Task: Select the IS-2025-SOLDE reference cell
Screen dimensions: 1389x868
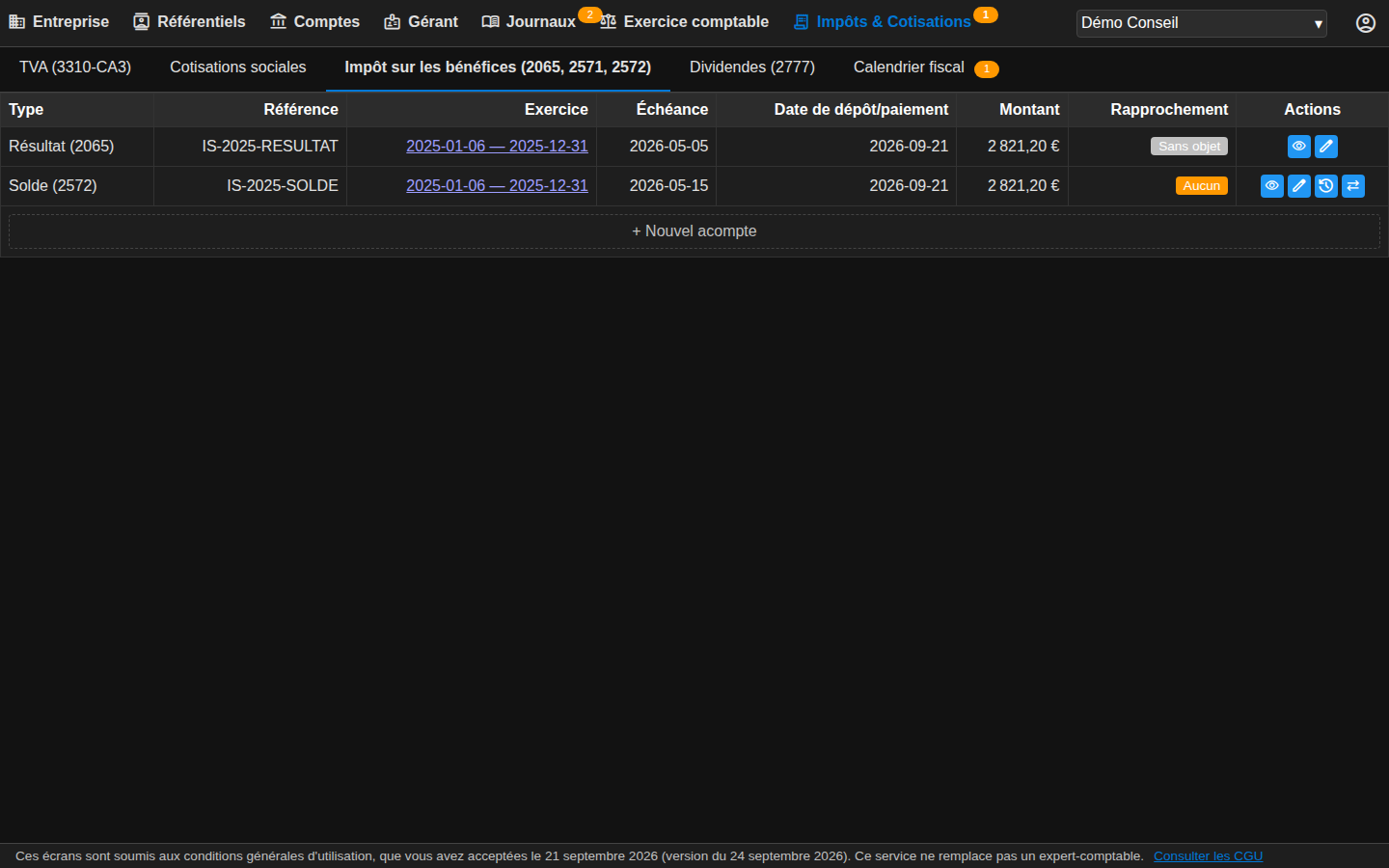Action: point(251,186)
